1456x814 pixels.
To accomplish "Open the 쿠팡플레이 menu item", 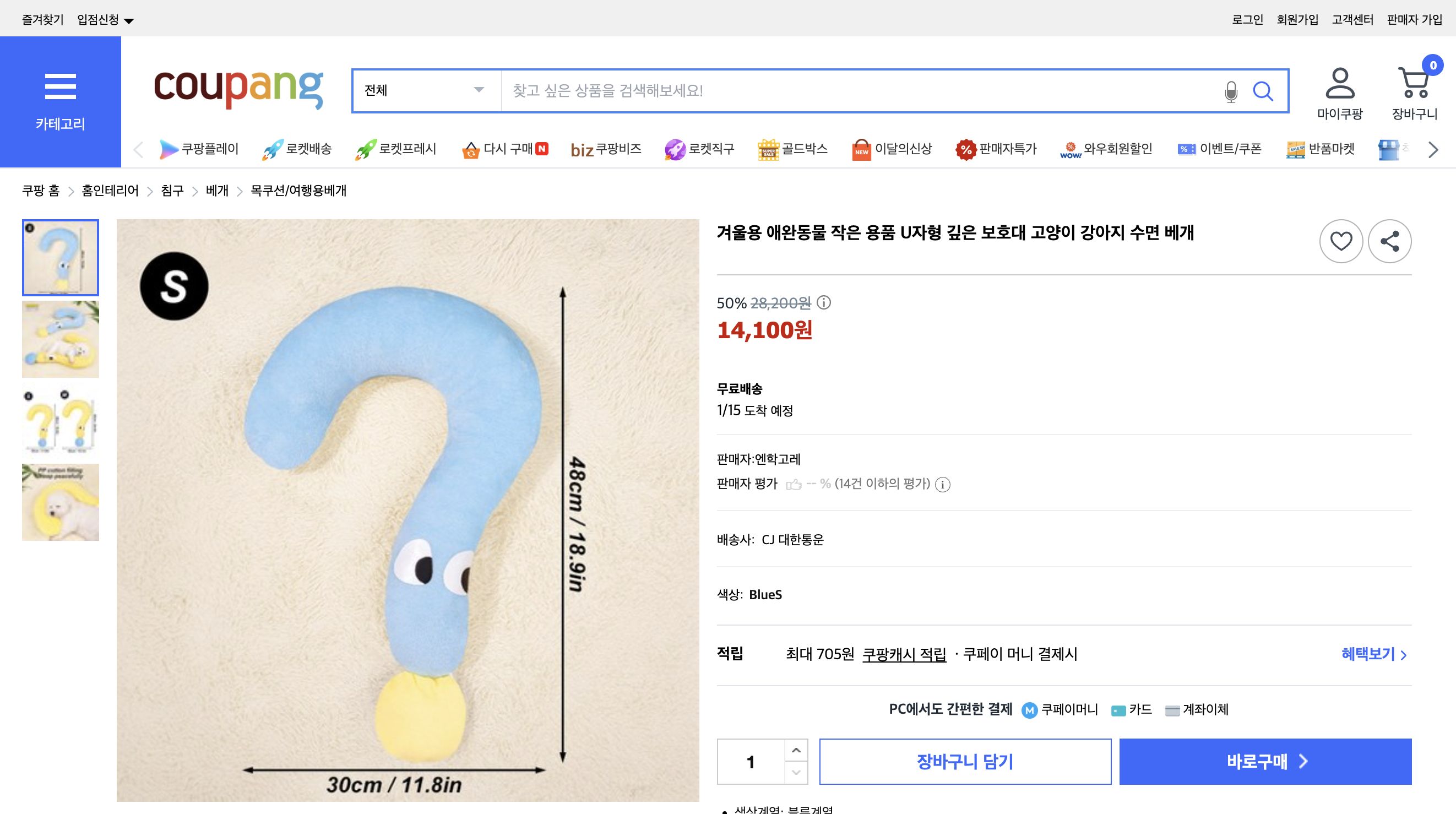I will (200, 149).
